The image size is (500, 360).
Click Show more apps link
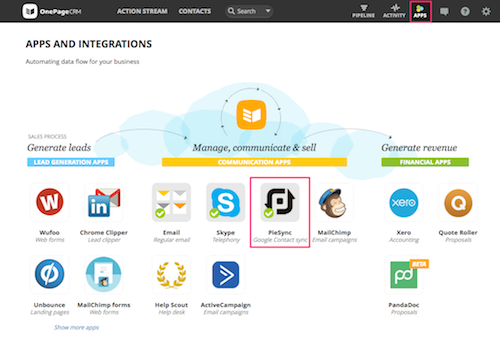tap(77, 327)
